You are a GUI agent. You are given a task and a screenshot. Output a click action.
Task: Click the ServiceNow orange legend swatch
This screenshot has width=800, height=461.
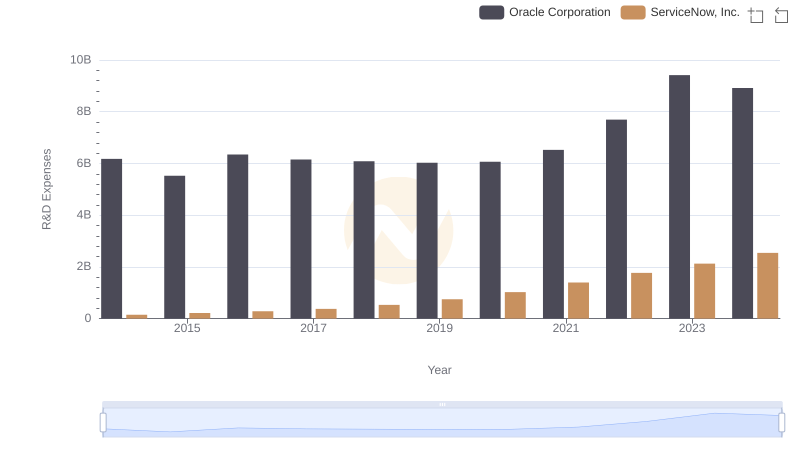(633, 12)
